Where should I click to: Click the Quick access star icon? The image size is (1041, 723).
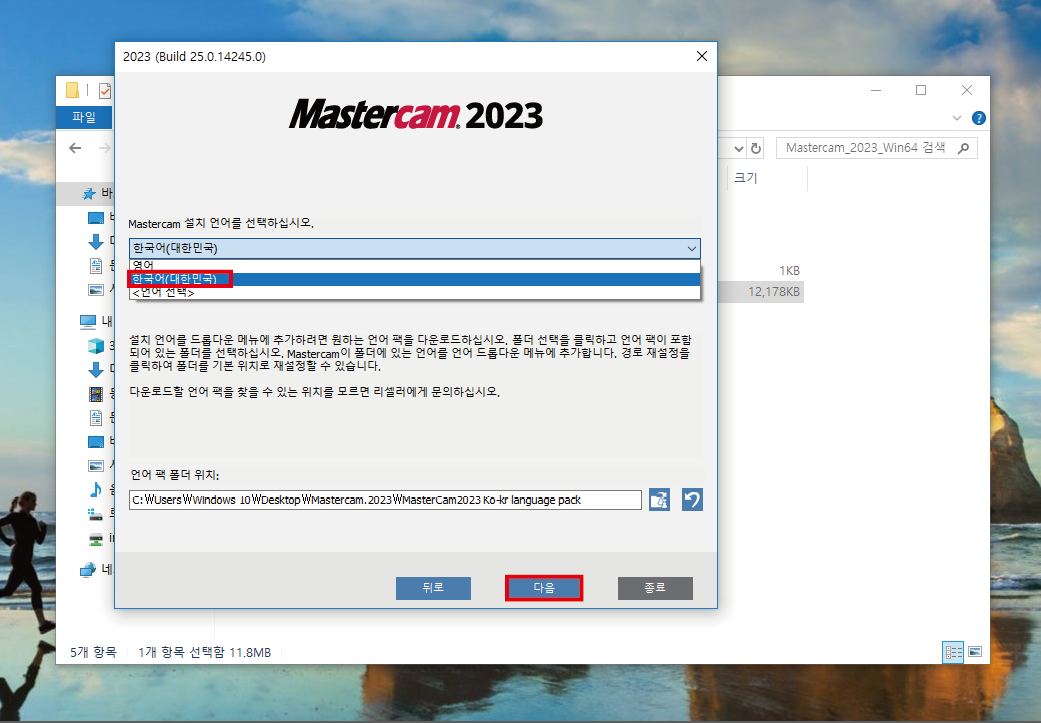coord(88,194)
